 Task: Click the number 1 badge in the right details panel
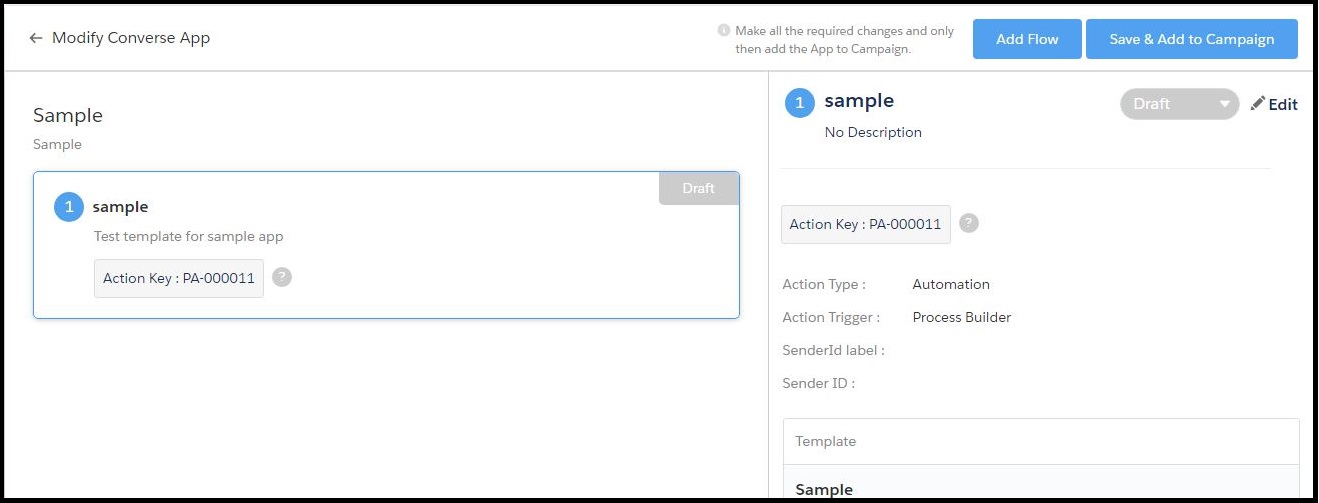(800, 103)
